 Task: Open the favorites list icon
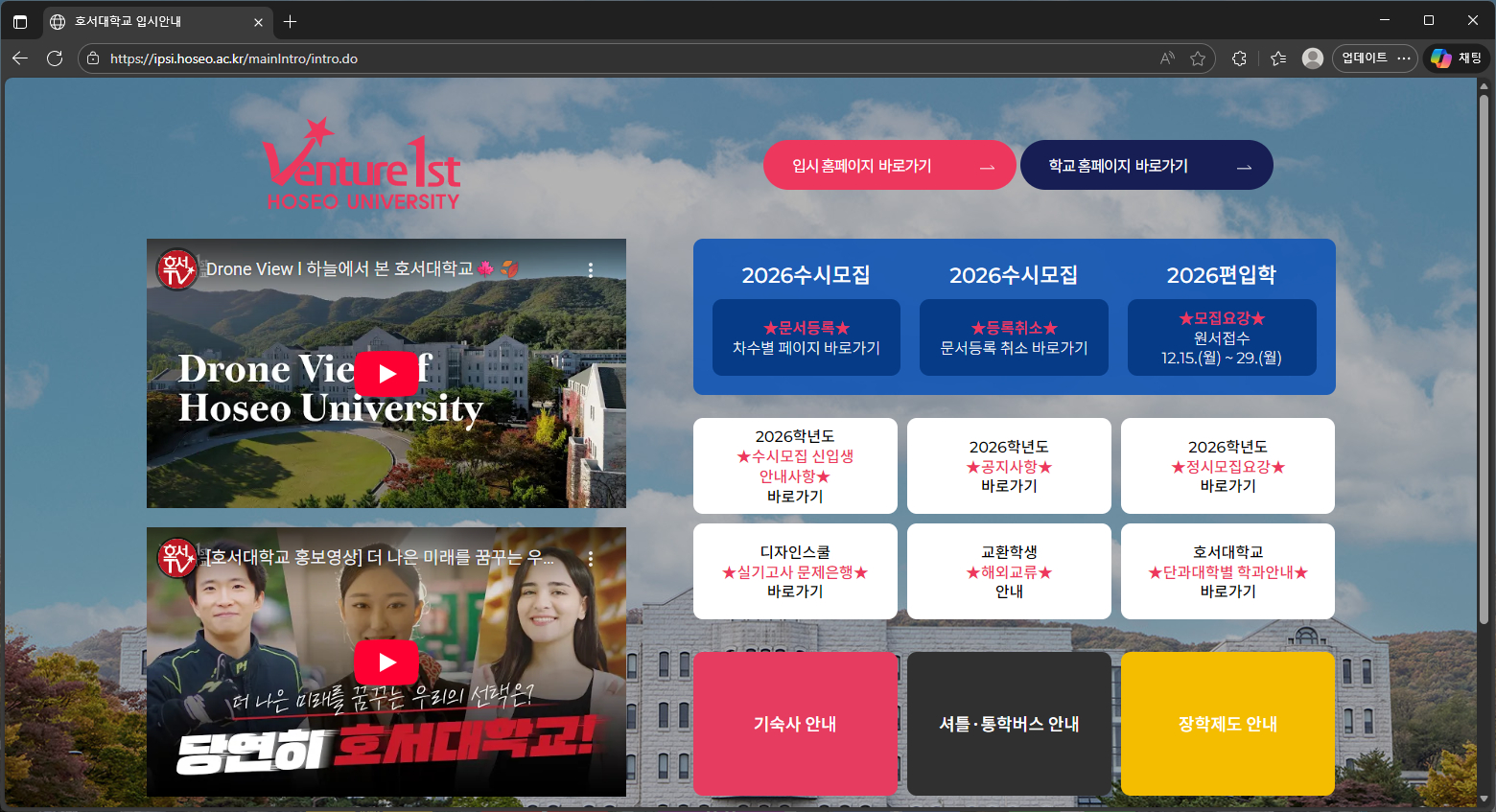pyautogui.click(x=1278, y=58)
